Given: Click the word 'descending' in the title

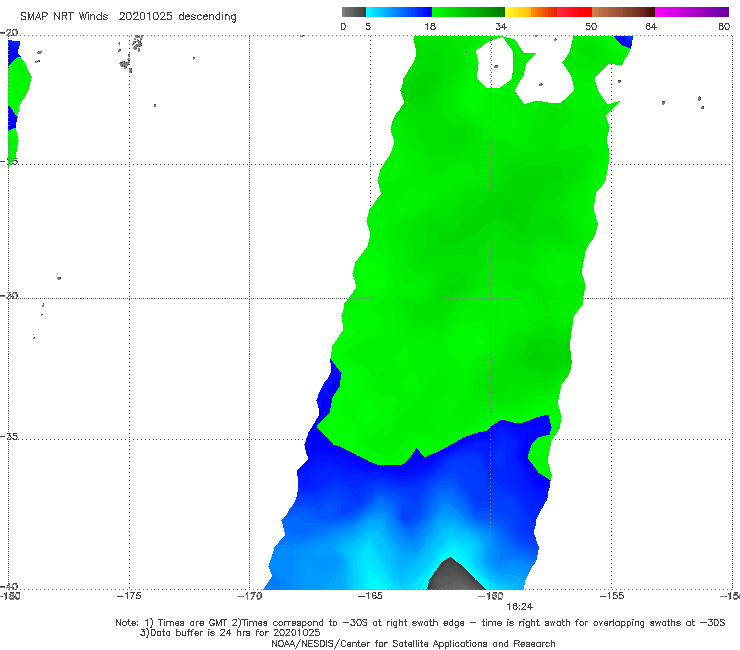Looking at the screenshot, I should [207, 17].
